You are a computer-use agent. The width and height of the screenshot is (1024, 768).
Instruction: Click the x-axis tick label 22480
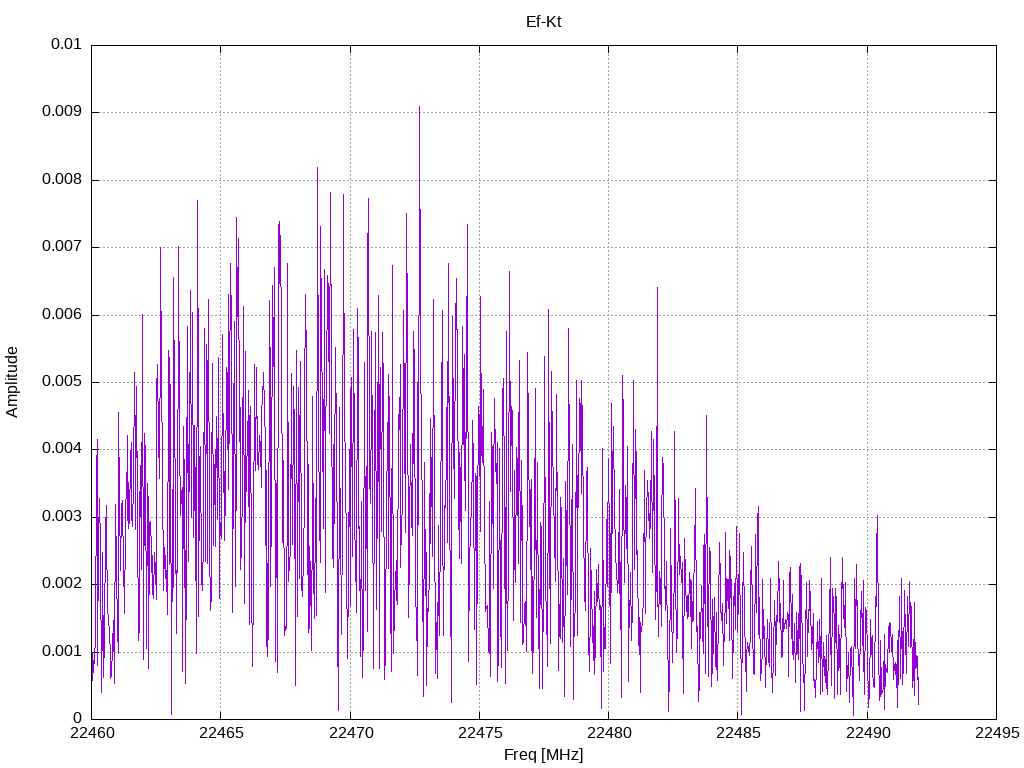[609, 733]
